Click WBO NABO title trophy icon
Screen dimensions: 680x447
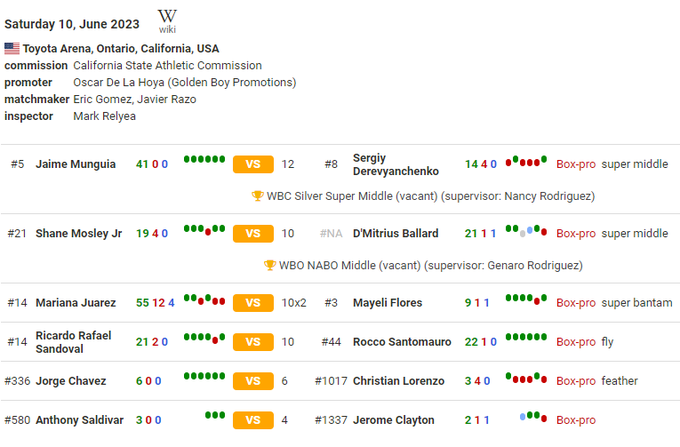pyautogui.click(x=270, y=265)
